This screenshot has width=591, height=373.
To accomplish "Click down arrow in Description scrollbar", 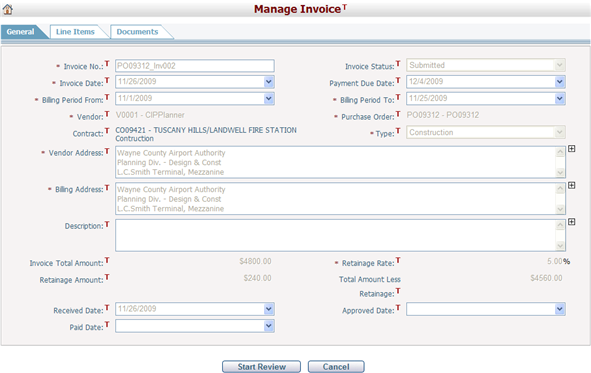I will [560, 246].
